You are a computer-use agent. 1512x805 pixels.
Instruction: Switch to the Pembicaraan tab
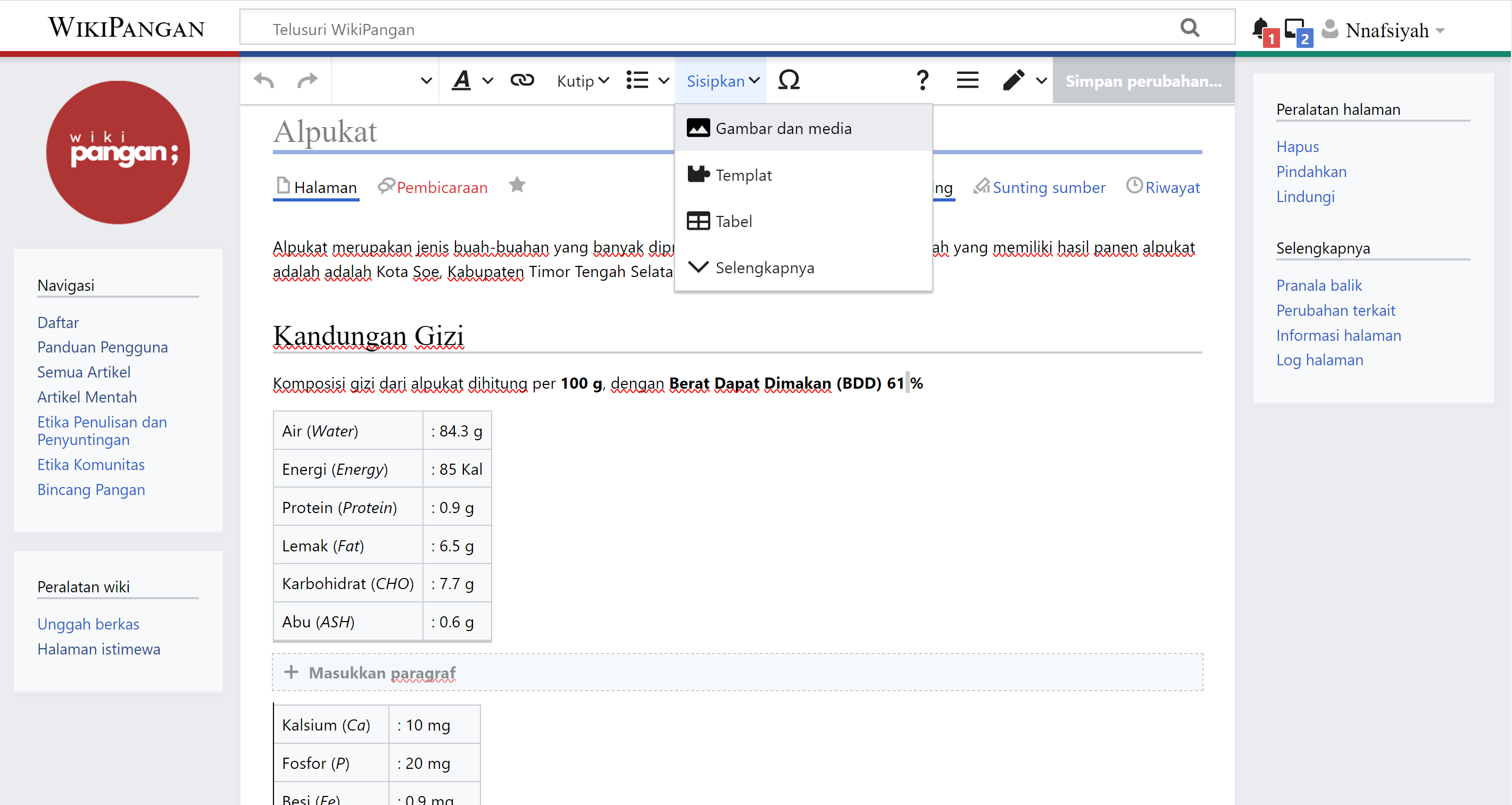[442, 188]
